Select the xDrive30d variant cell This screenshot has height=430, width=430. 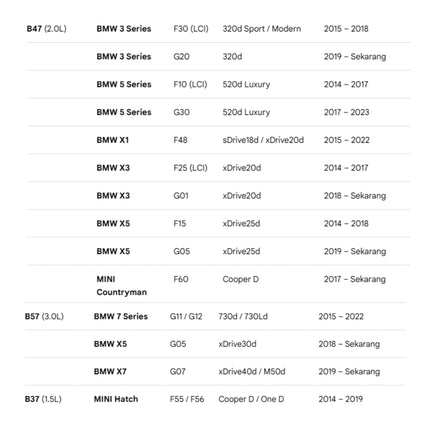click(237, 344)
